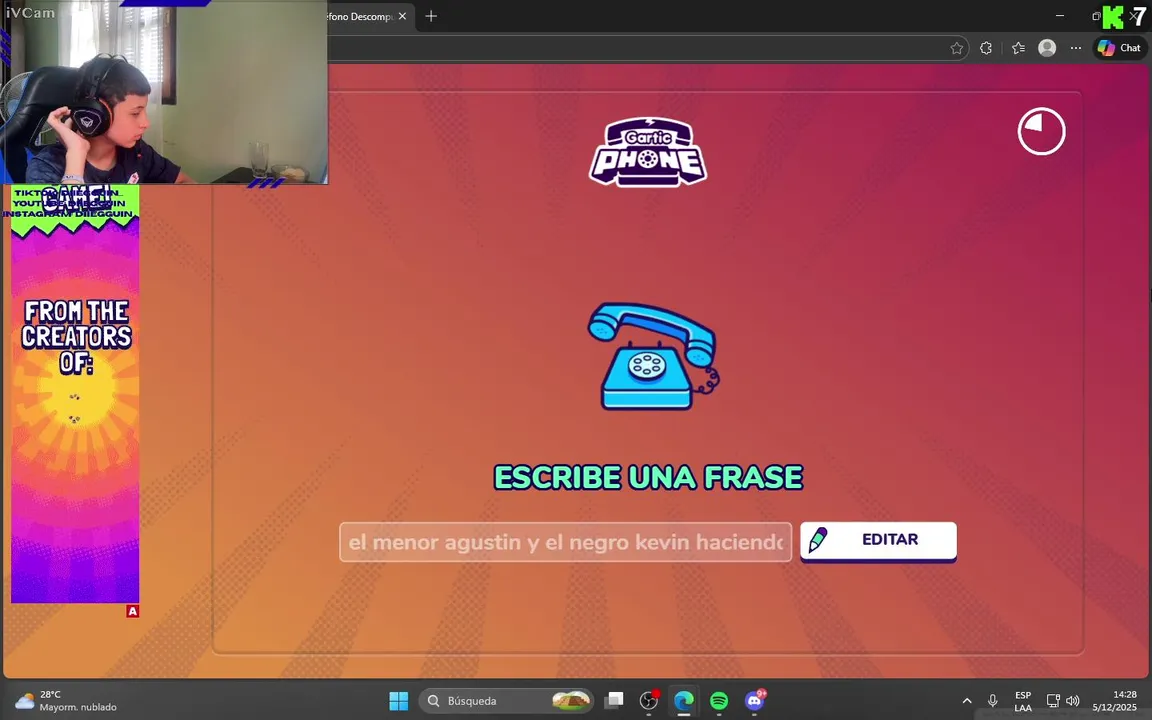This screenshot has height=720, width=1152.
Task: Click the FROM THE CREATORS OF banner
Action: coord(75,393)
